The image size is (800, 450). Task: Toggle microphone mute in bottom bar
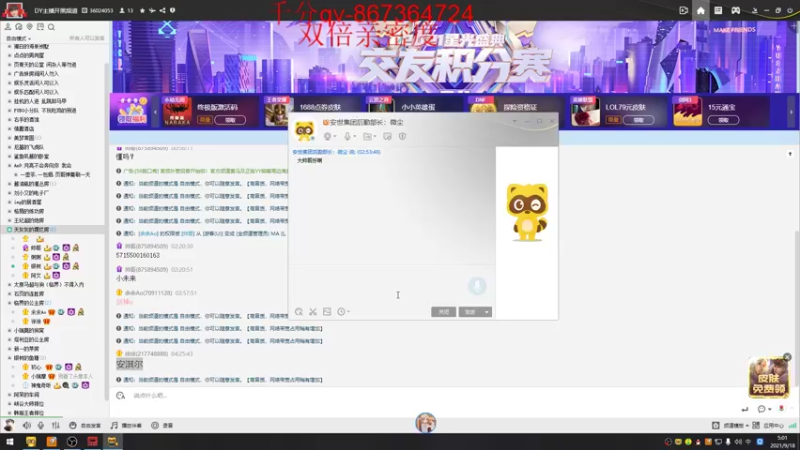[x=41, y=425]
